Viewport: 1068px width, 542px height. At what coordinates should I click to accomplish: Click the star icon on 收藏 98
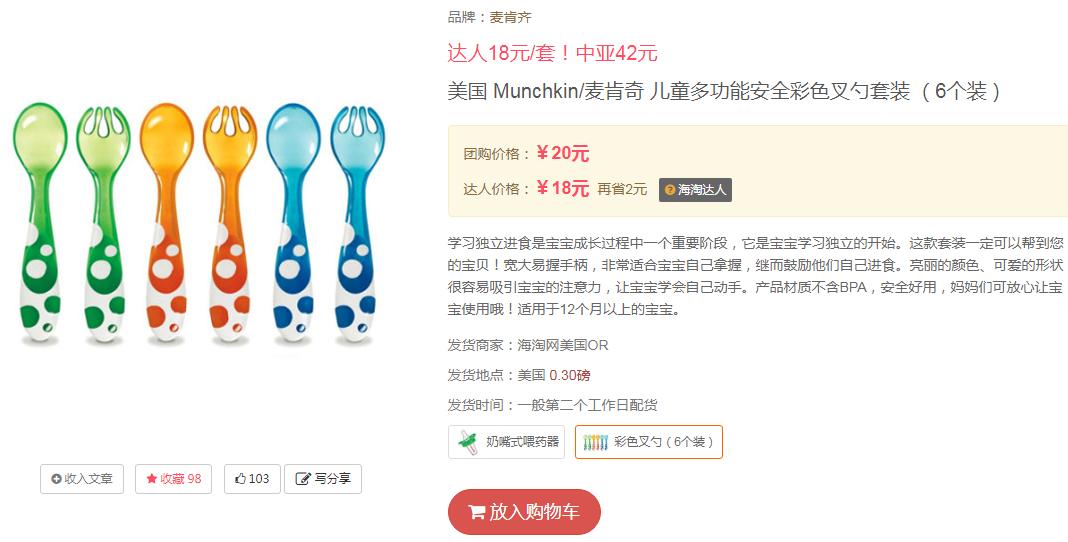click(151, 479)
